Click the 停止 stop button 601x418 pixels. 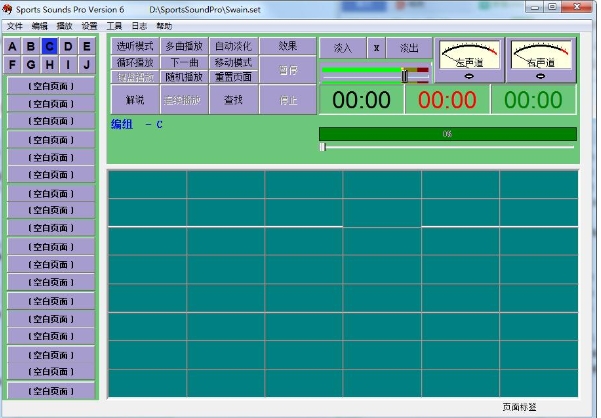[x=288, y=100]
